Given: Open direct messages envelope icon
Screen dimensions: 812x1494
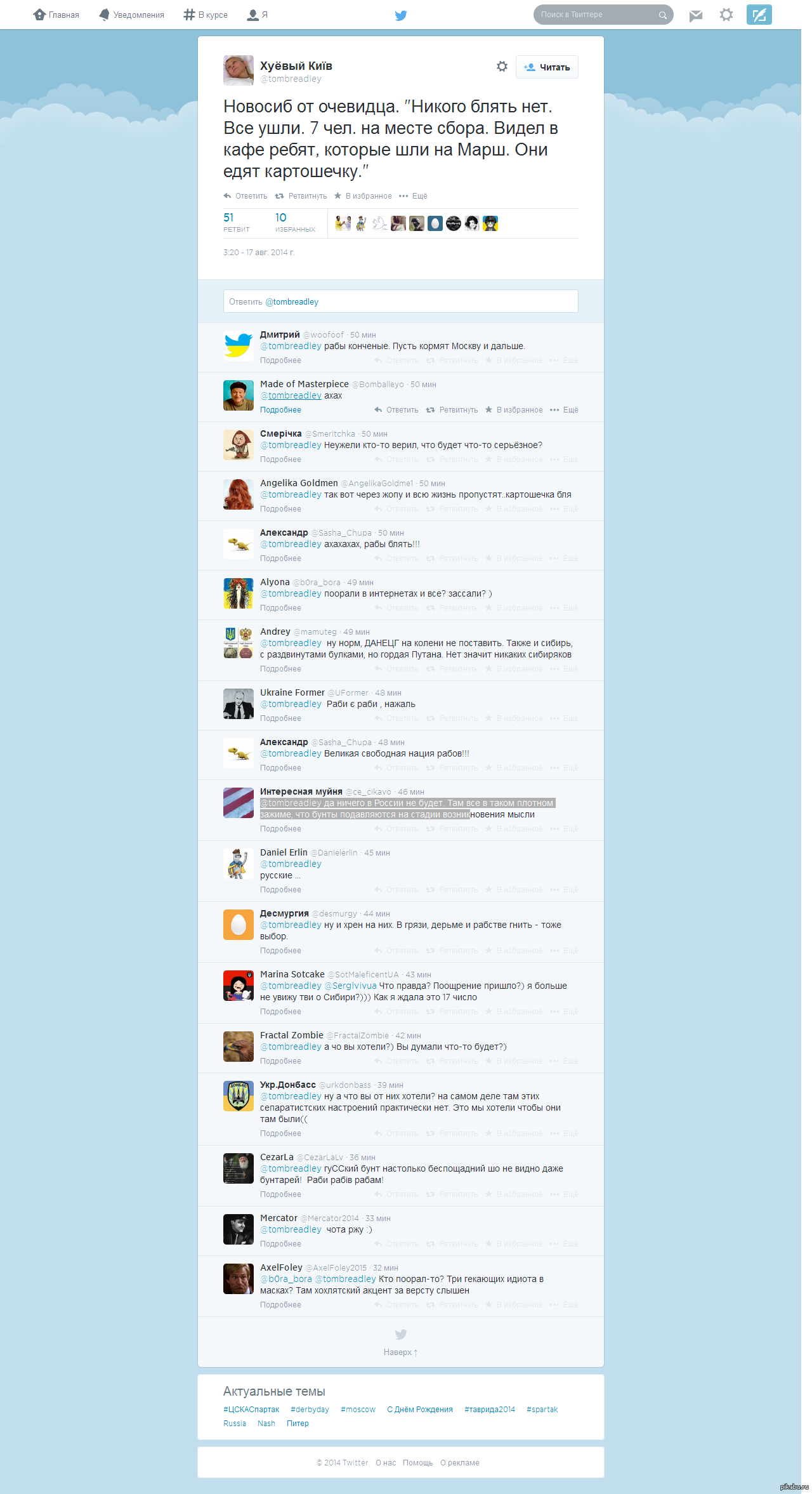Looking at the screenshot, I should tap(696, 15).
